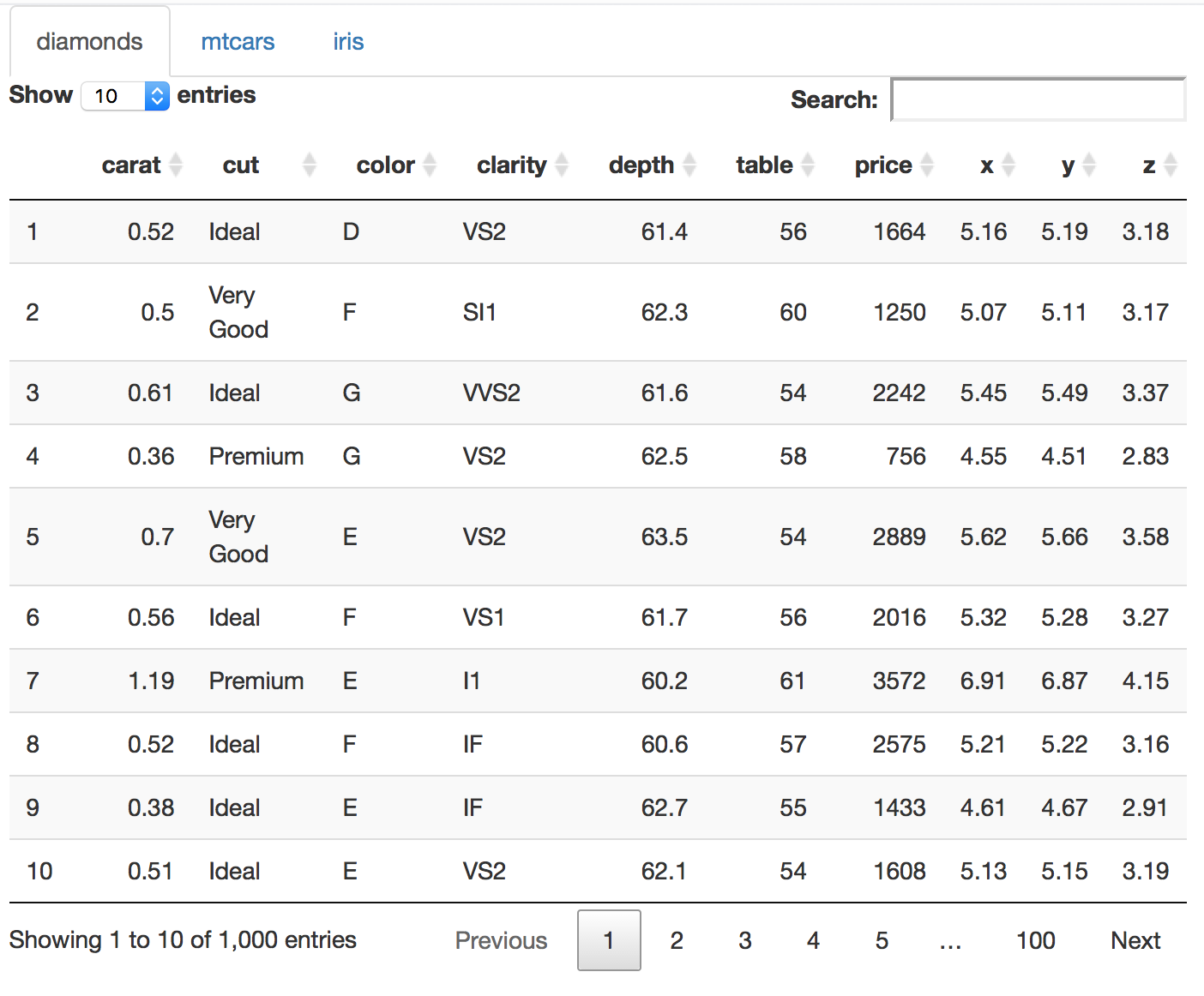This screenshot has height=996, width=1204.
Task: Go to the Next page
Action: 1135,940
